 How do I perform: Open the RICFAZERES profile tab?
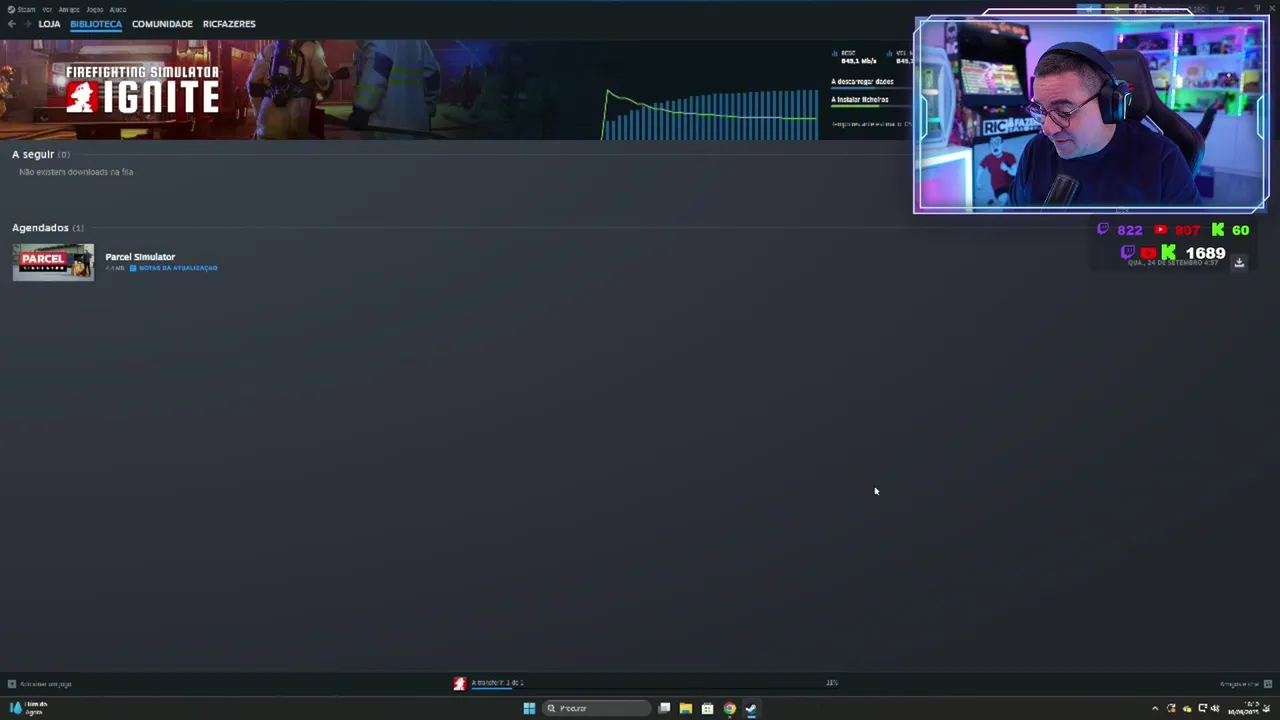(229, 24)
